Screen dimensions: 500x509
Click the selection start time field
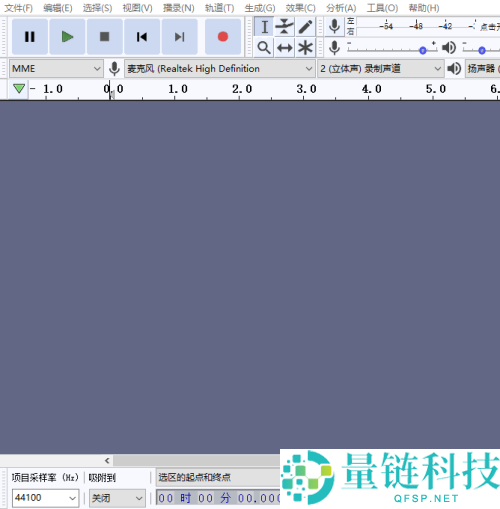(x=218, y=498)
